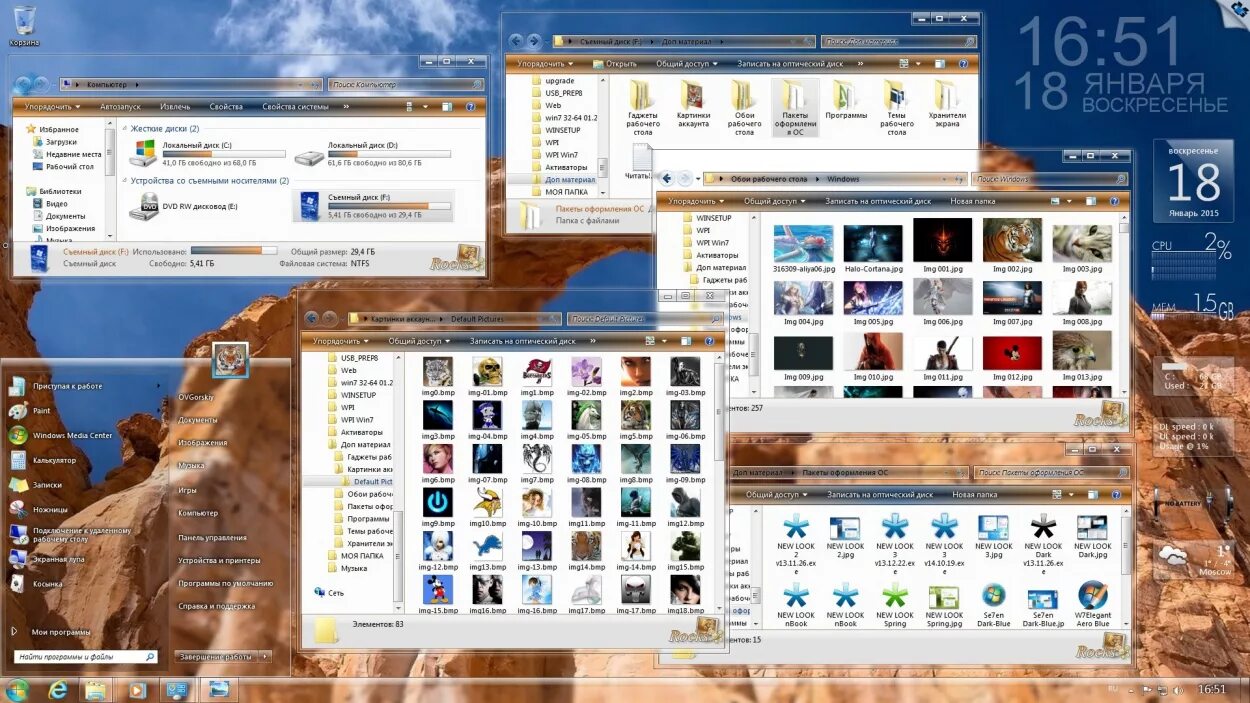Image resolution: width=1250 pixels, height=703 pixels.
Task: Select NEW LOOK Dark.jpg file icon
Action: click(x=1092, y=535)
